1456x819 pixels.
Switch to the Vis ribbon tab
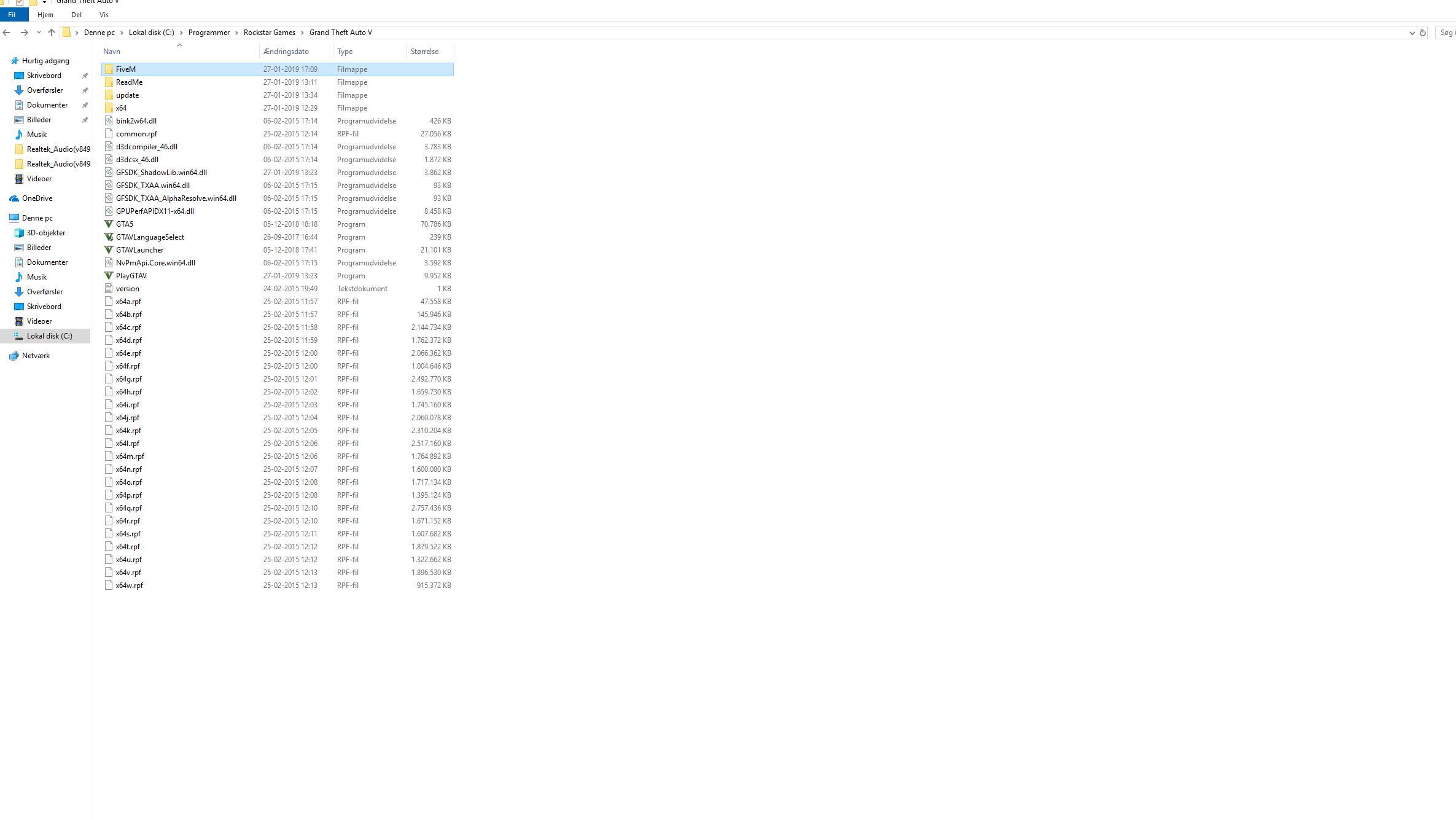(104, 15)
